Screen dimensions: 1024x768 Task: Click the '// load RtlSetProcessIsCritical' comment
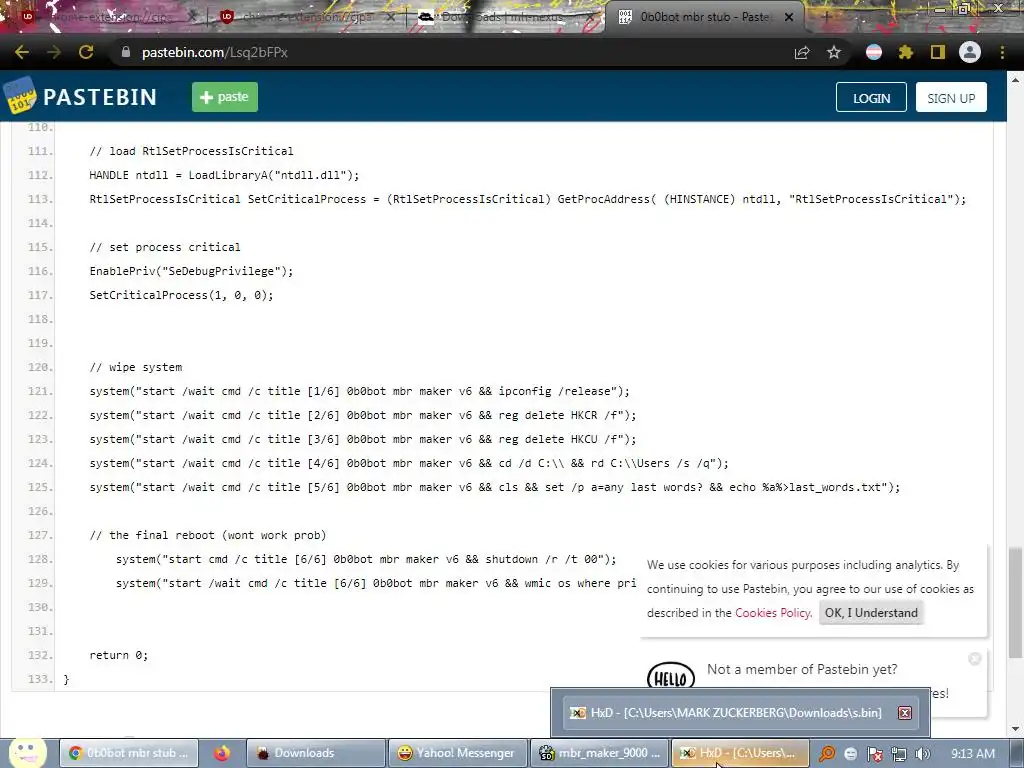tap(191, 151)
